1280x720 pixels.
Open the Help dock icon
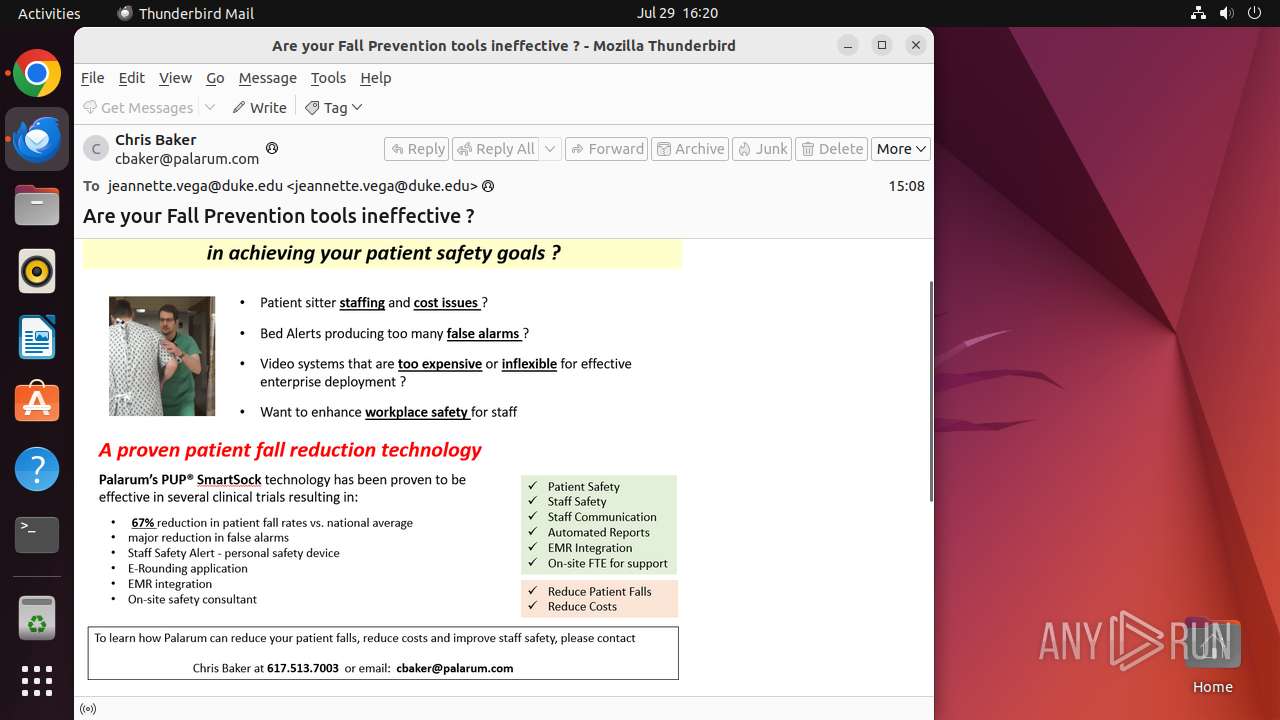pos(37,469)
